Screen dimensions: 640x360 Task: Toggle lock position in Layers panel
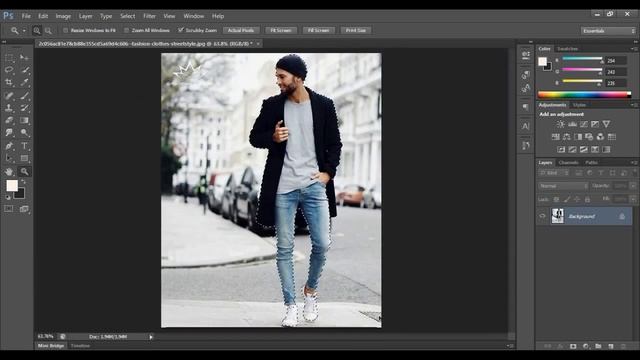pos(577,199)
